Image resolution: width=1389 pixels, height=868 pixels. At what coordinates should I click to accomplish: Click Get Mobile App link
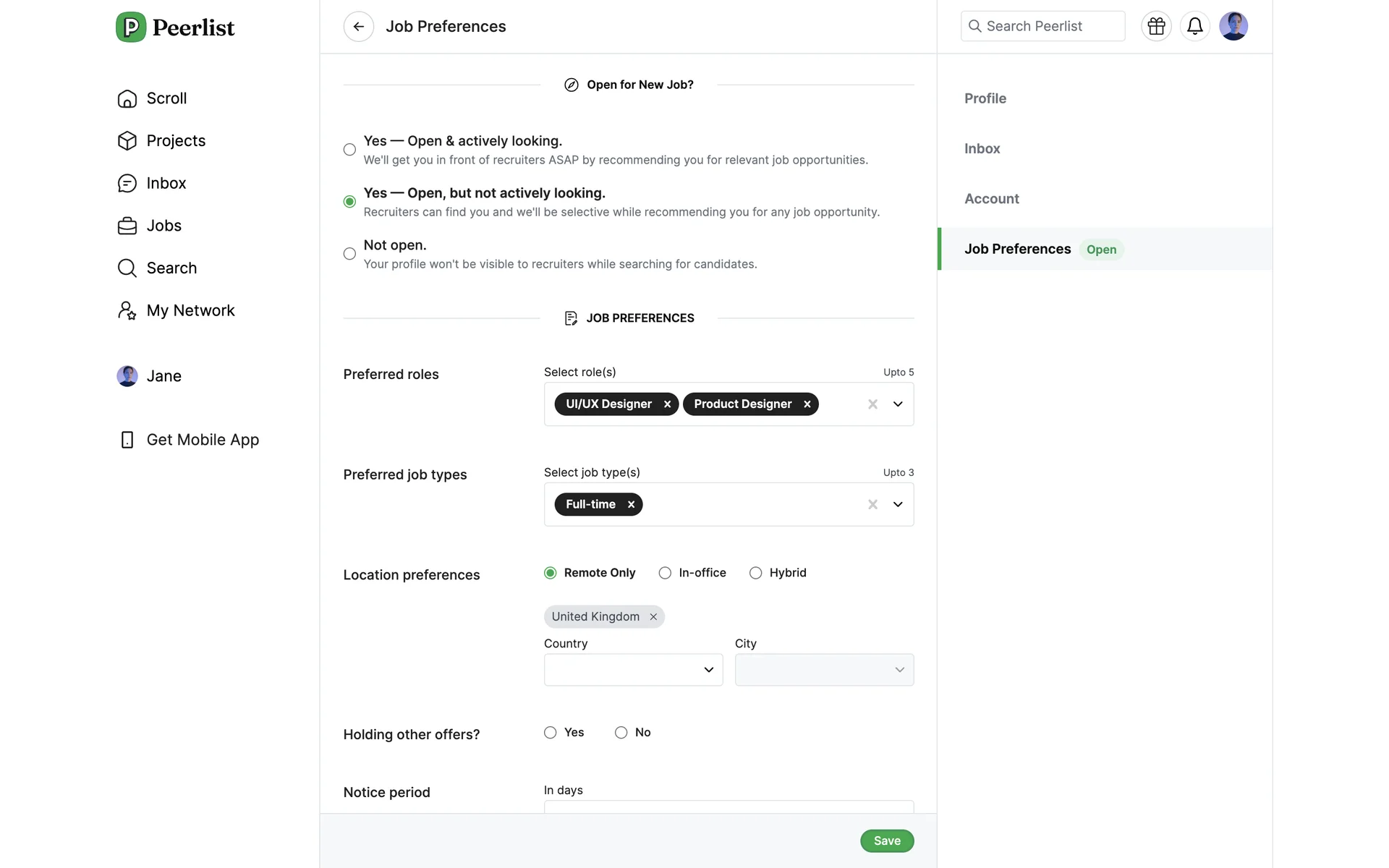pyautogui.click(x=203, y=440)
